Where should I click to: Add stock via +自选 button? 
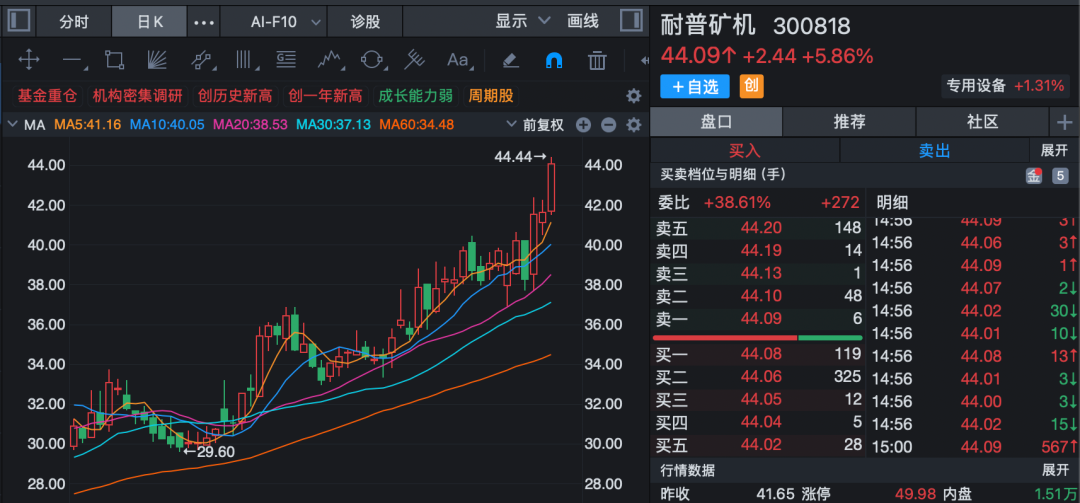pyautogui.click(x=695, y=86)
